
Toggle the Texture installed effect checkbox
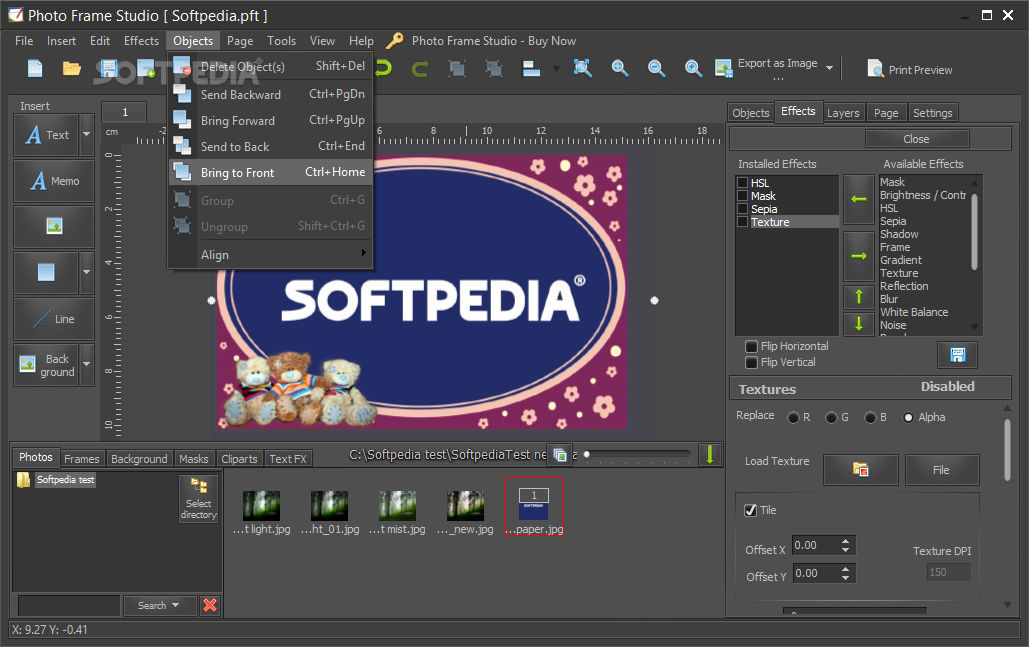click(x=743, y=222)
